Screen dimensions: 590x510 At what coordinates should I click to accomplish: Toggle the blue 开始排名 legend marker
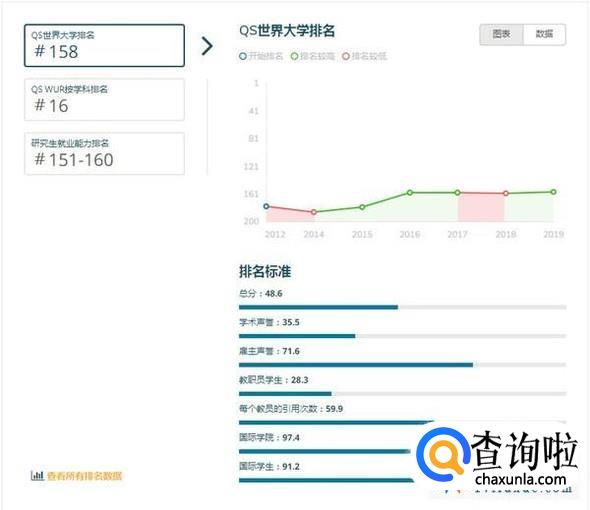pos(243,56)
